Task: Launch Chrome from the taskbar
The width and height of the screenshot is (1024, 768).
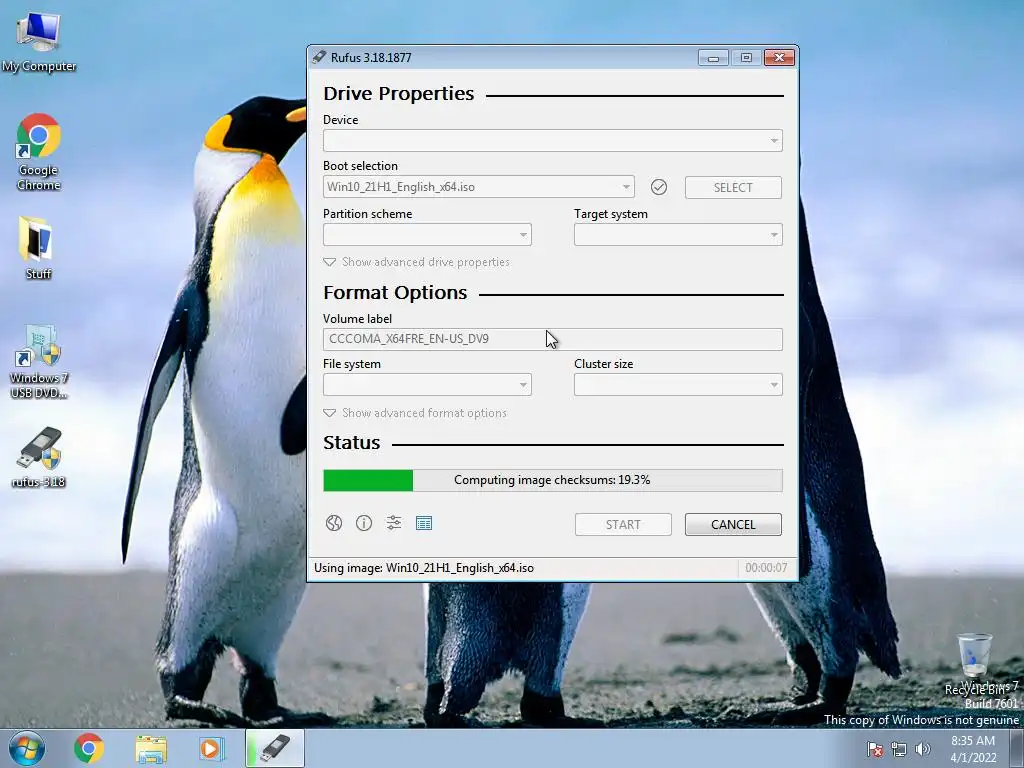Action: pos(89,748)
